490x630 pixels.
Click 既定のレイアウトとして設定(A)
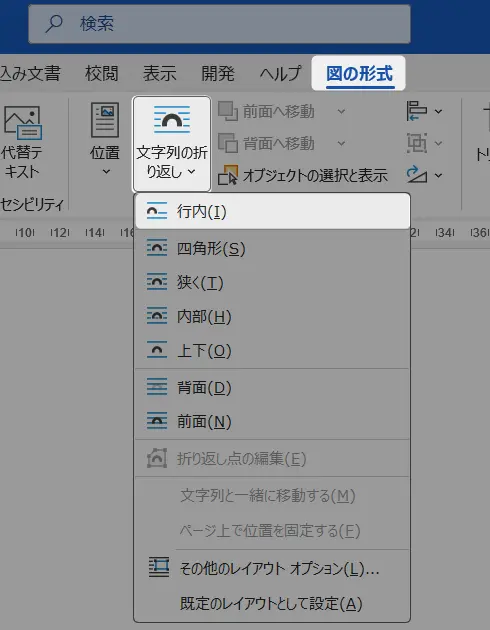tap(273, 603)
